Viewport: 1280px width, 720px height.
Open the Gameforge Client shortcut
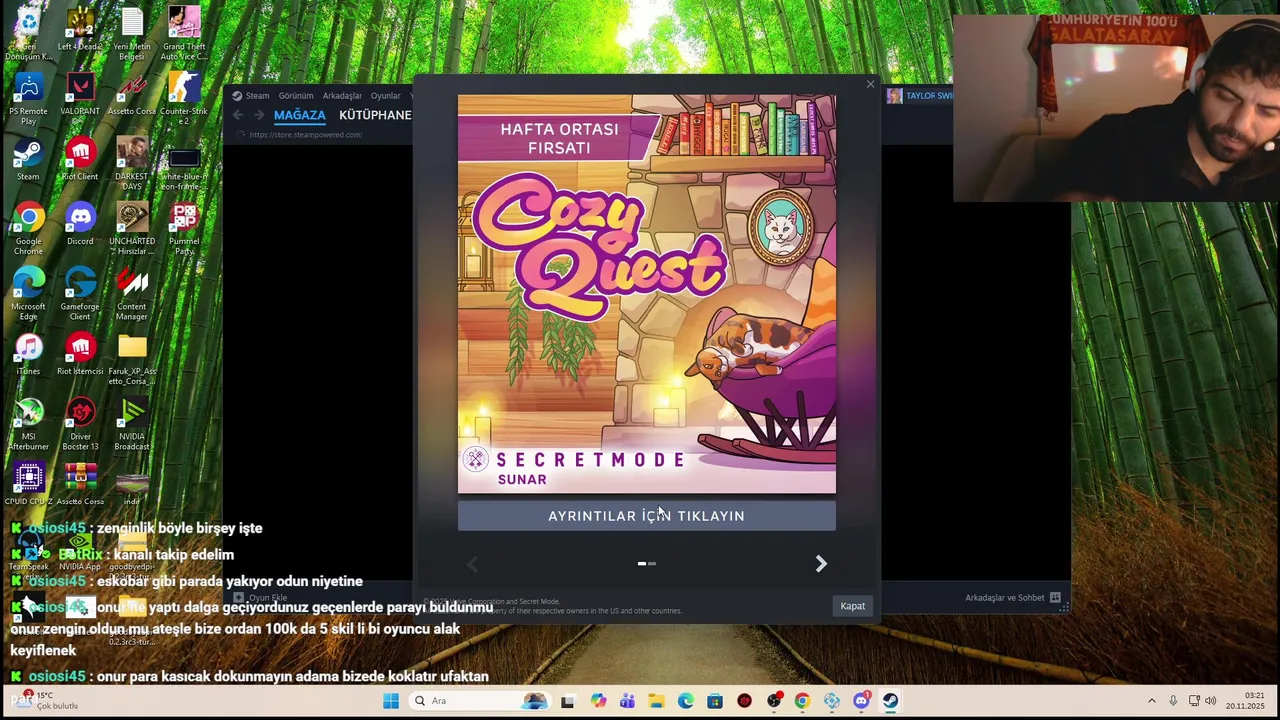click(80, 294)
